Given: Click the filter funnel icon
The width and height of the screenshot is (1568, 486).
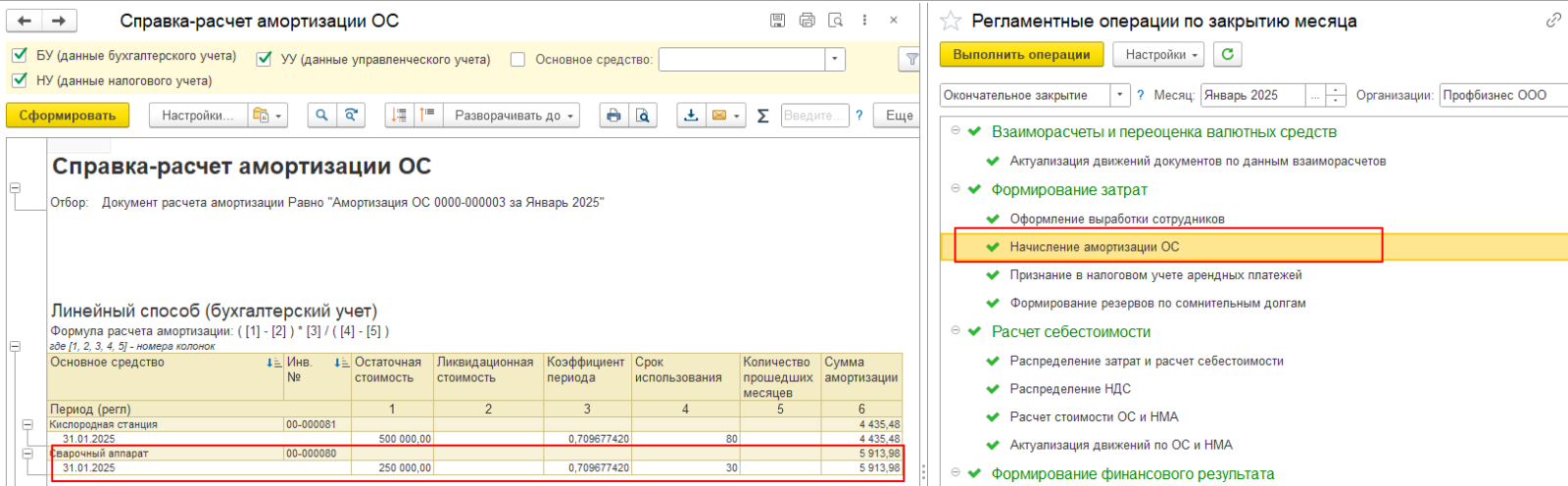Looking at the screenshot, I should point(911,60).
